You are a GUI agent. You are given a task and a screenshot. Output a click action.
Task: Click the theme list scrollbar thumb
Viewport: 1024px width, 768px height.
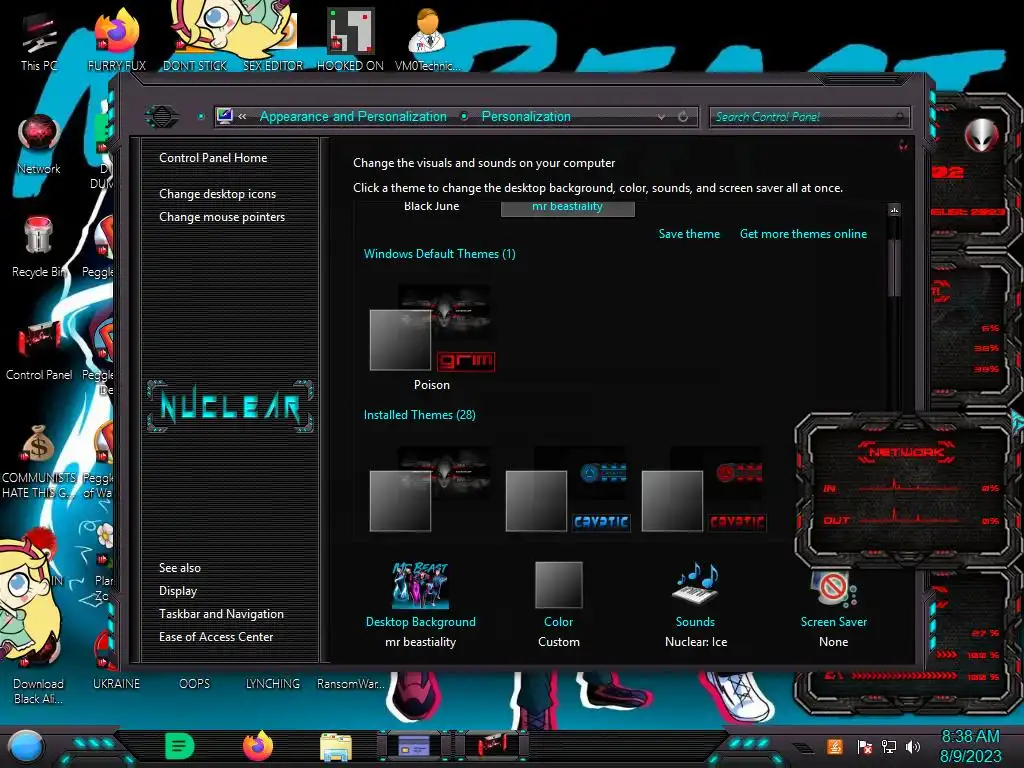click(x=895, y=268)
